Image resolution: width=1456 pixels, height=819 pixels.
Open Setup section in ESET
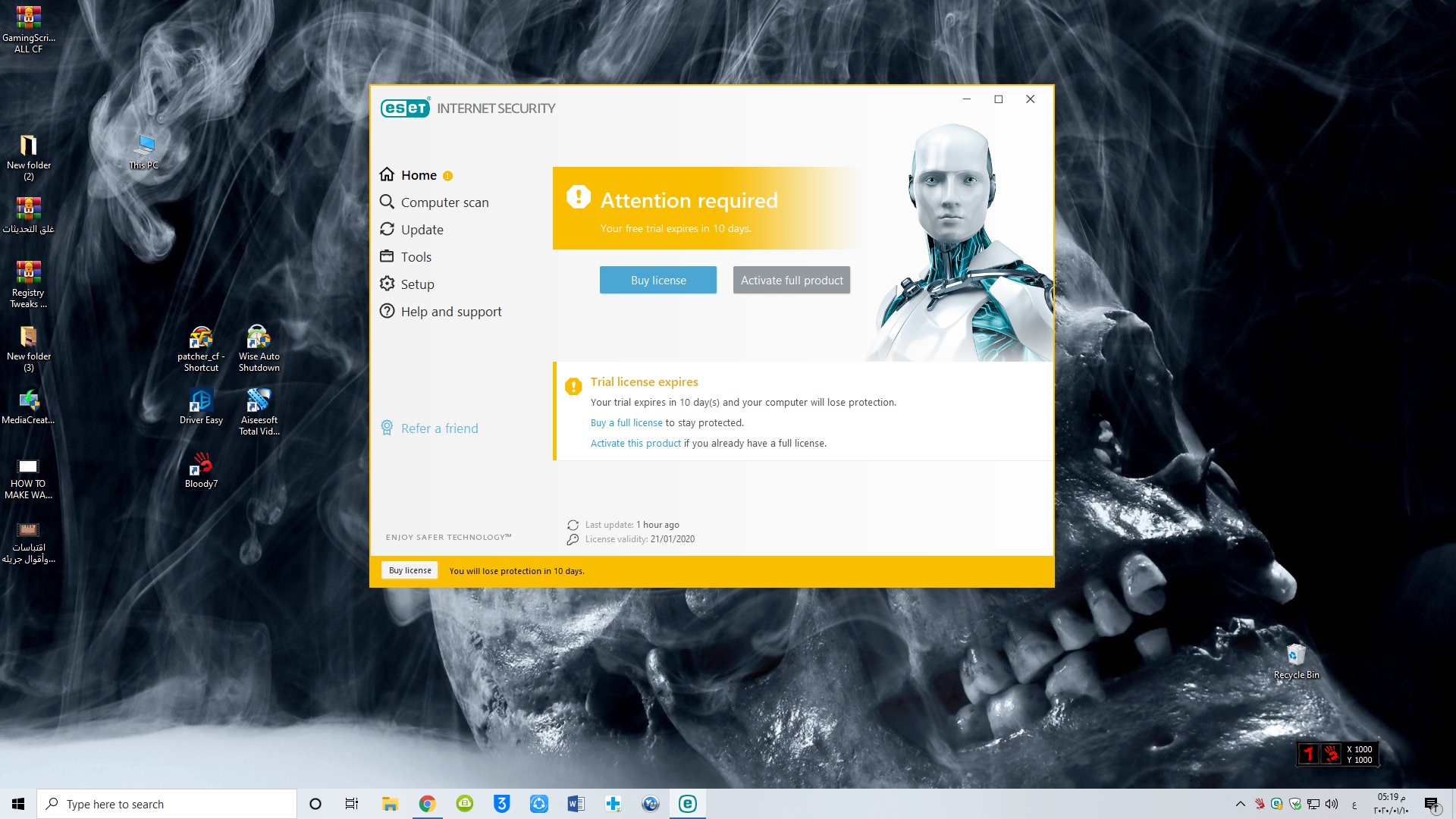(406, 284)
